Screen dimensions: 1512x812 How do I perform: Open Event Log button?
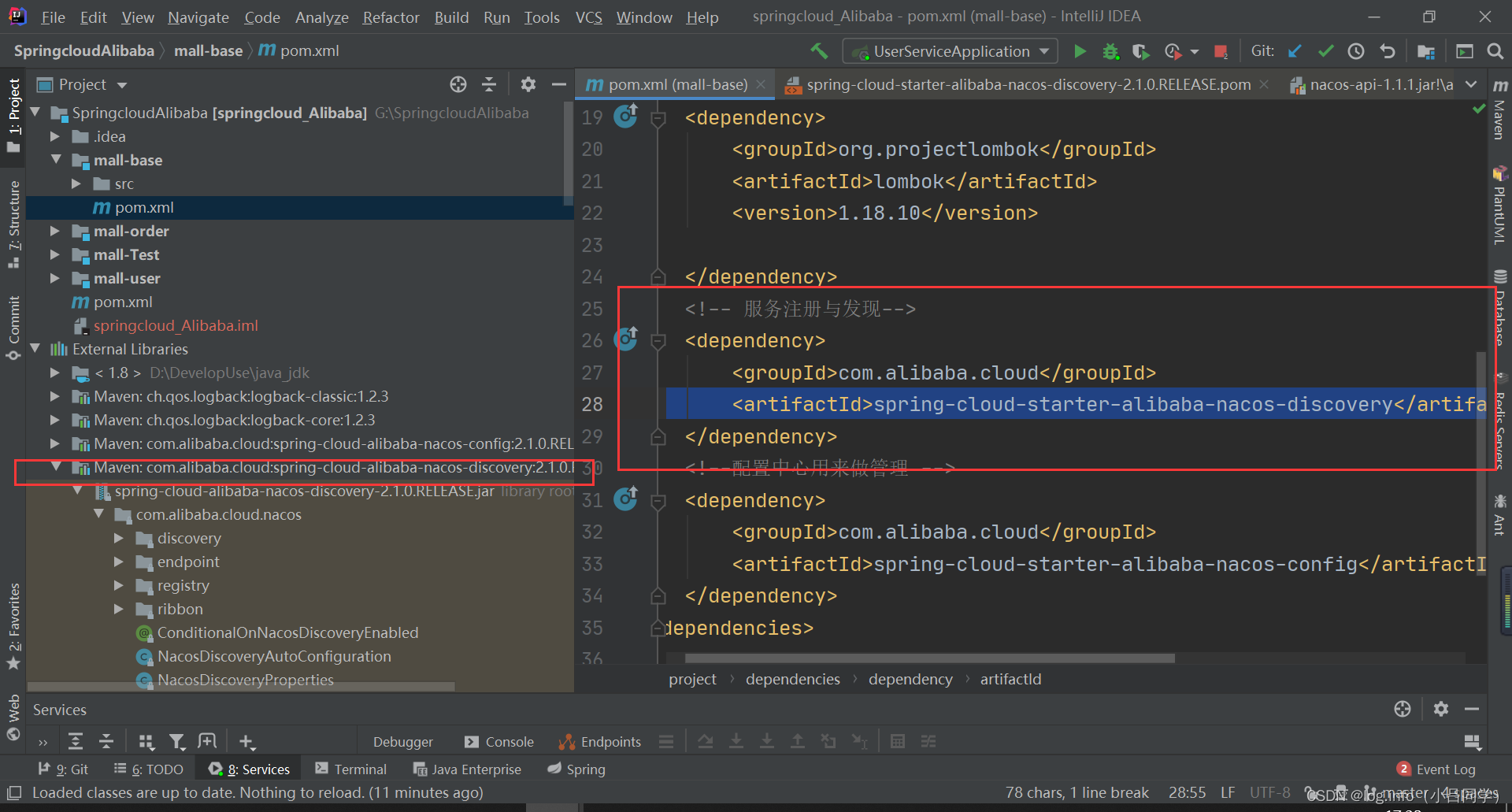(x=1436, y=769)
